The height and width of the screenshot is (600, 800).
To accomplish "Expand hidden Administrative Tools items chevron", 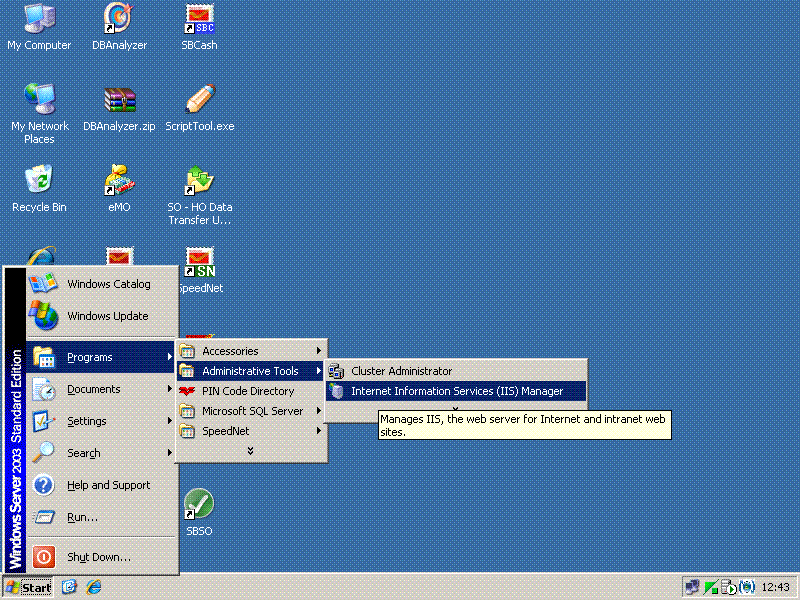I will pyautogui.click(x=456, y=408).
